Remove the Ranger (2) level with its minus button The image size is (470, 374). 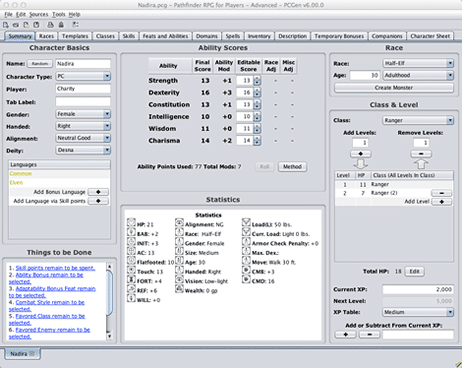click(442, 193)
